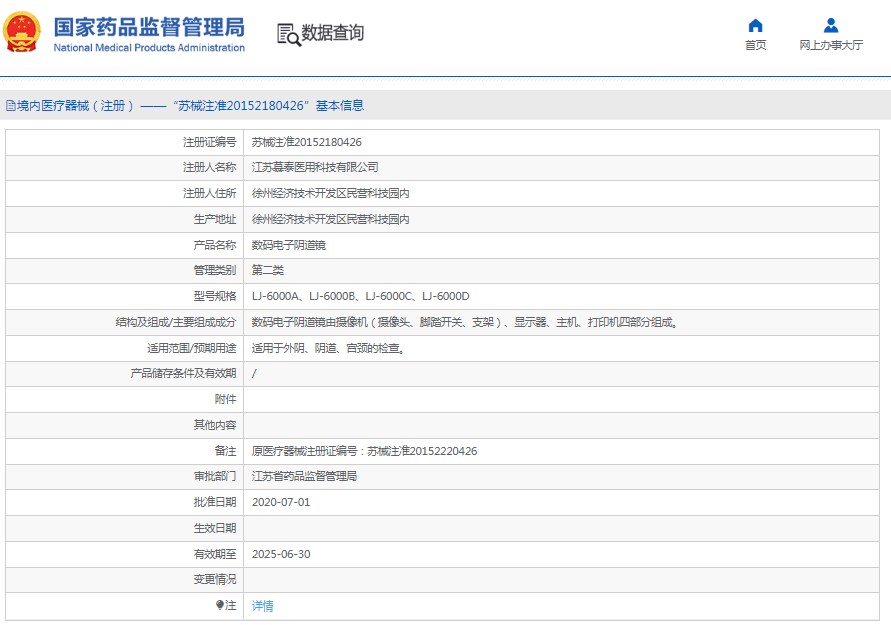Click the 生产地址 address value
This screenshot has height=625, width=891.
330,219
